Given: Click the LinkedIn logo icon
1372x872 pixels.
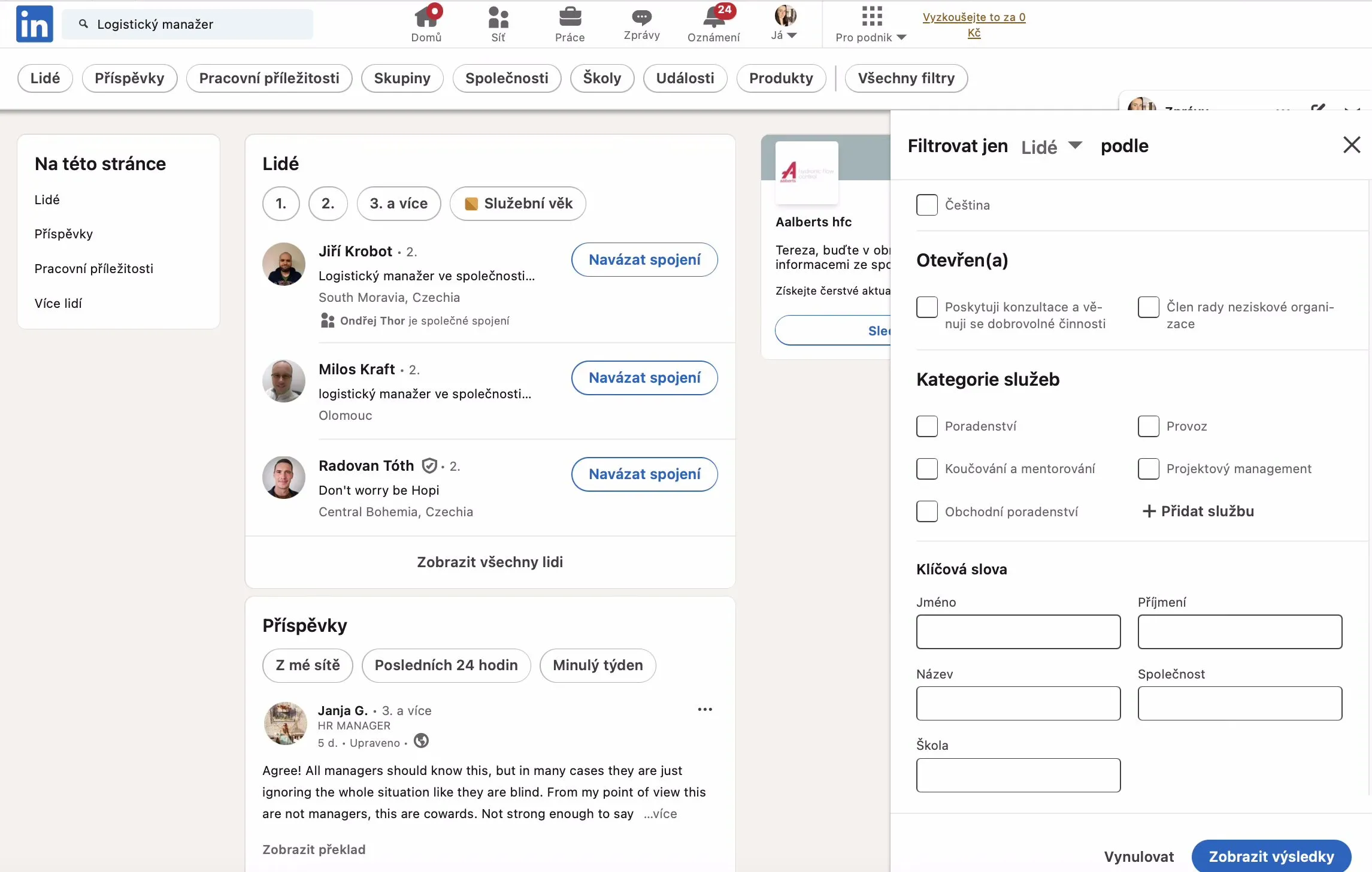Looking at the screenshot, I should coord(34,24).
